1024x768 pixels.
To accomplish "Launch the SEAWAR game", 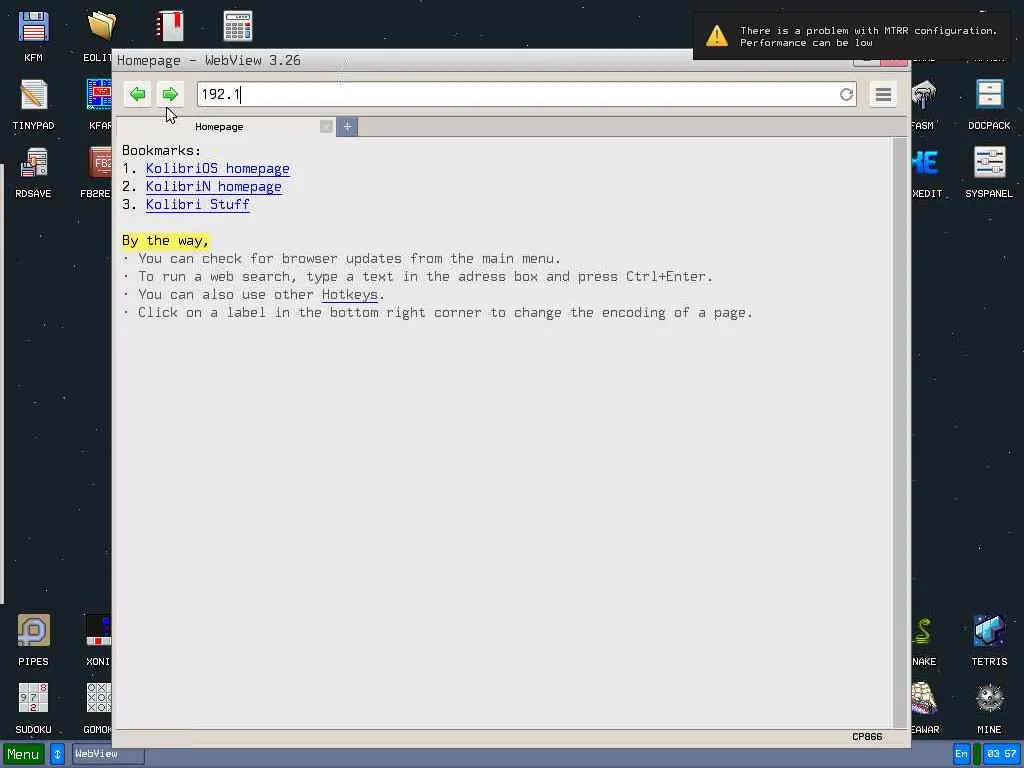I will coord(925,708).
